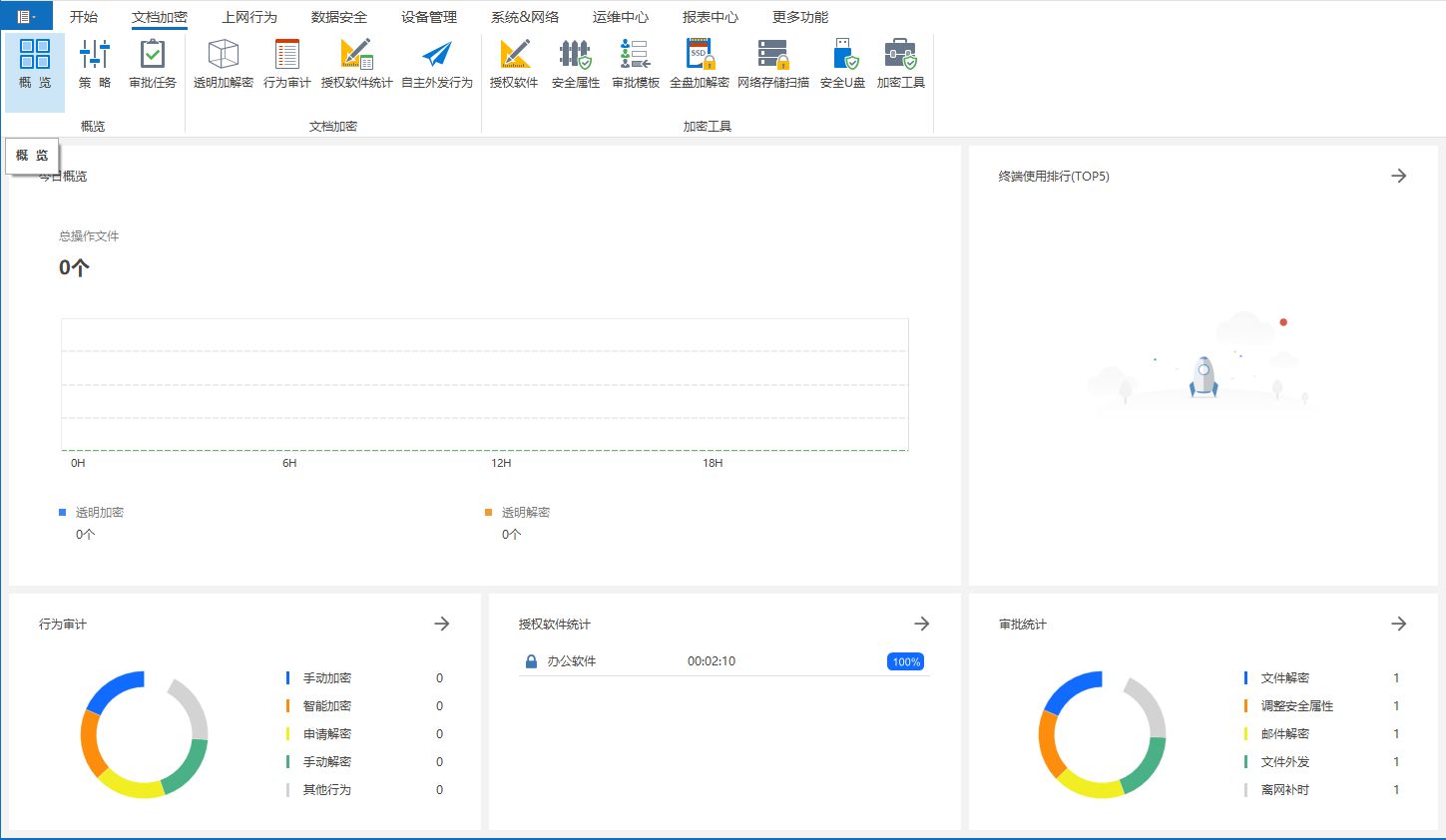Open the 策略 settings icon
This screenshot has height=840, width=1446.
coord(95,64)
